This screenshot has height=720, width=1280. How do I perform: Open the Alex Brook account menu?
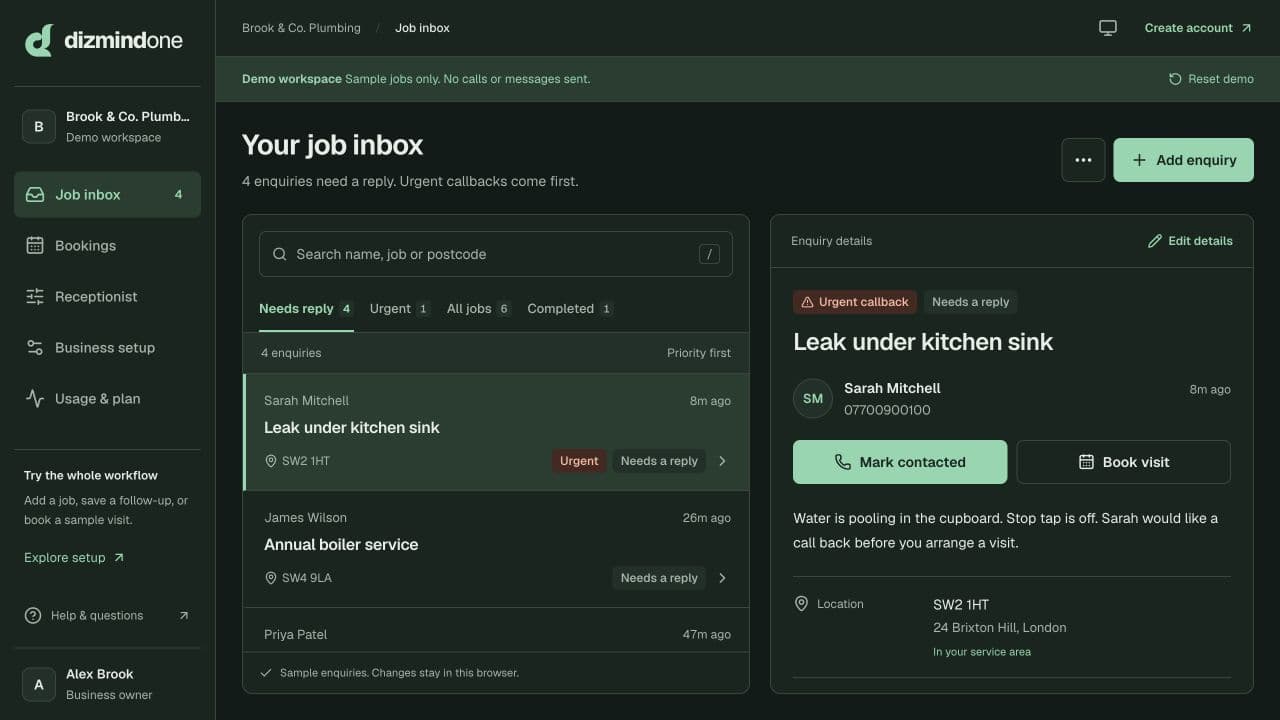point(107,685)
